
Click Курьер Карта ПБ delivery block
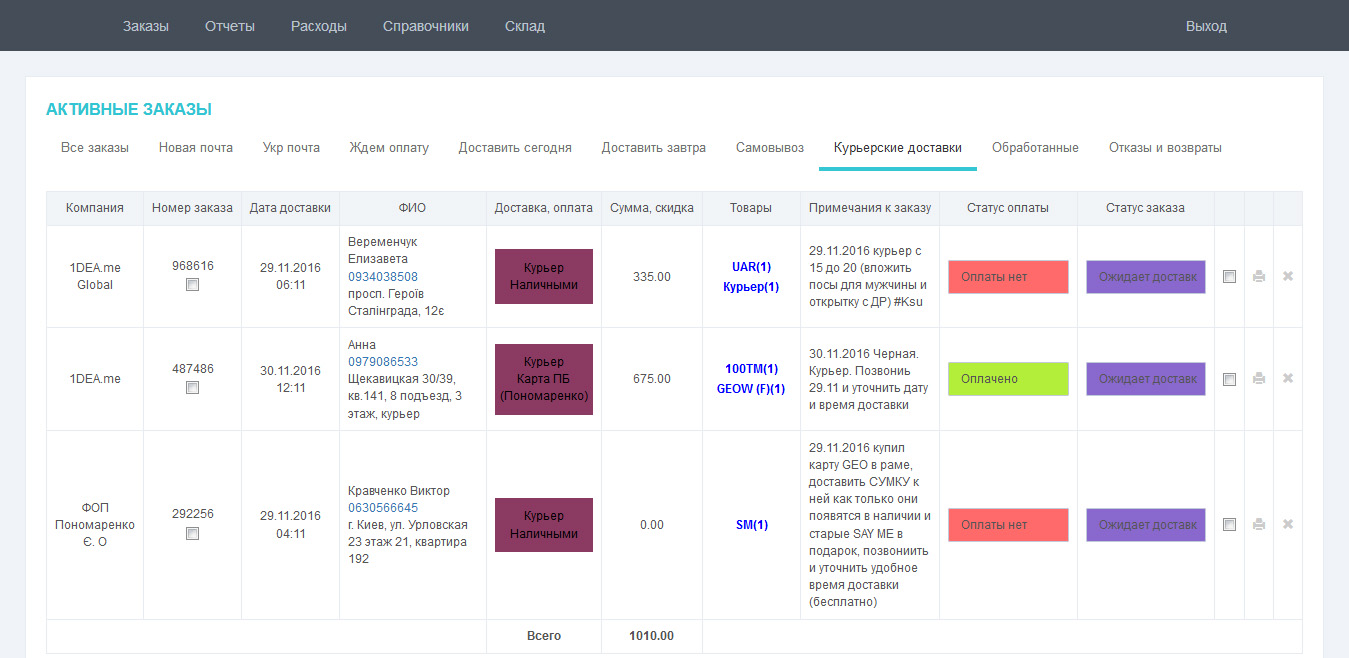point(544,379)
